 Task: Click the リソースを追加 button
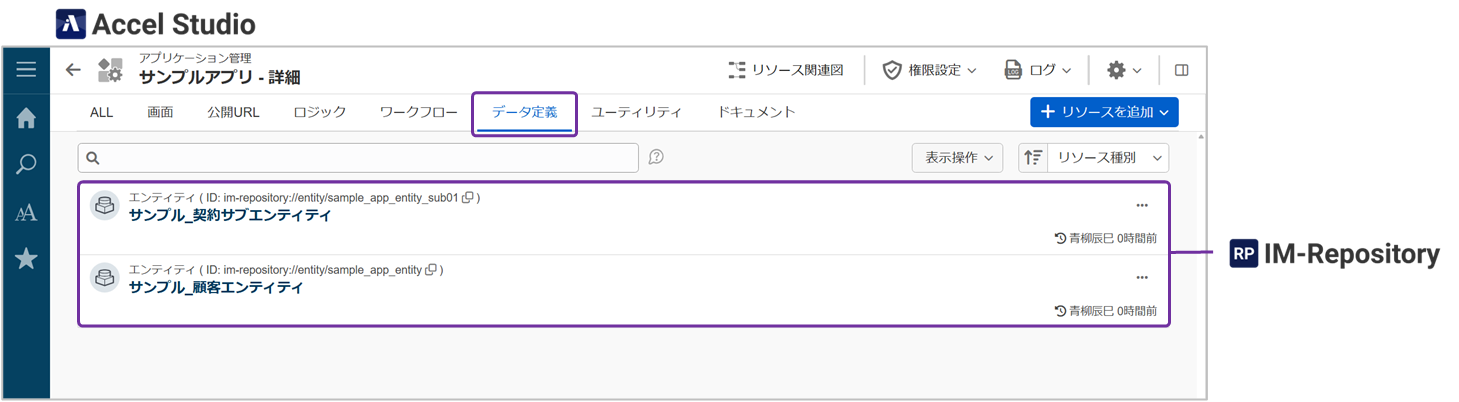[x=1104, y=112]
